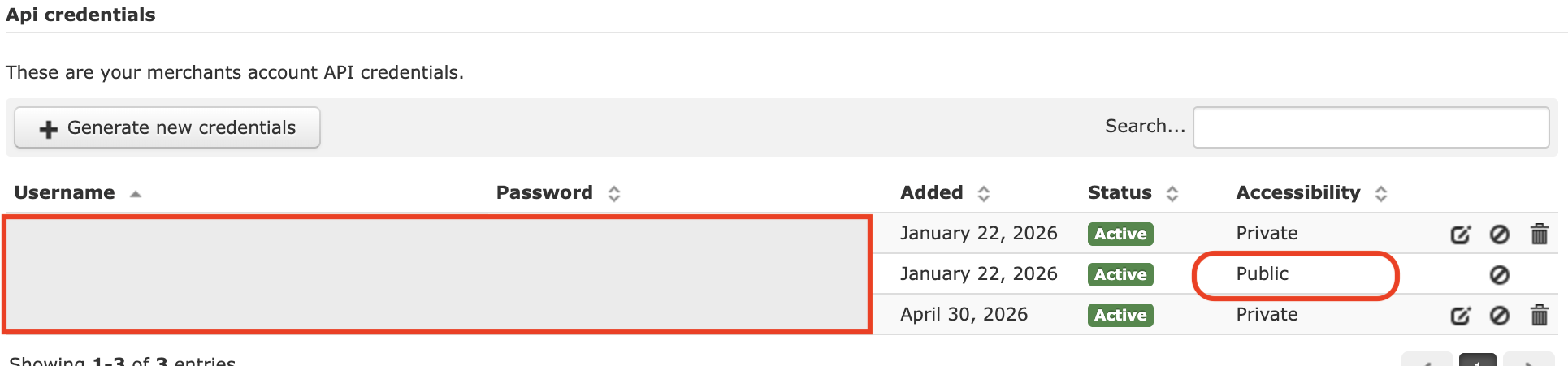Delete the April 30, 2026 credential
Image resolution: width=1568 pixels, height=366 pixels.
[1539, 316]
